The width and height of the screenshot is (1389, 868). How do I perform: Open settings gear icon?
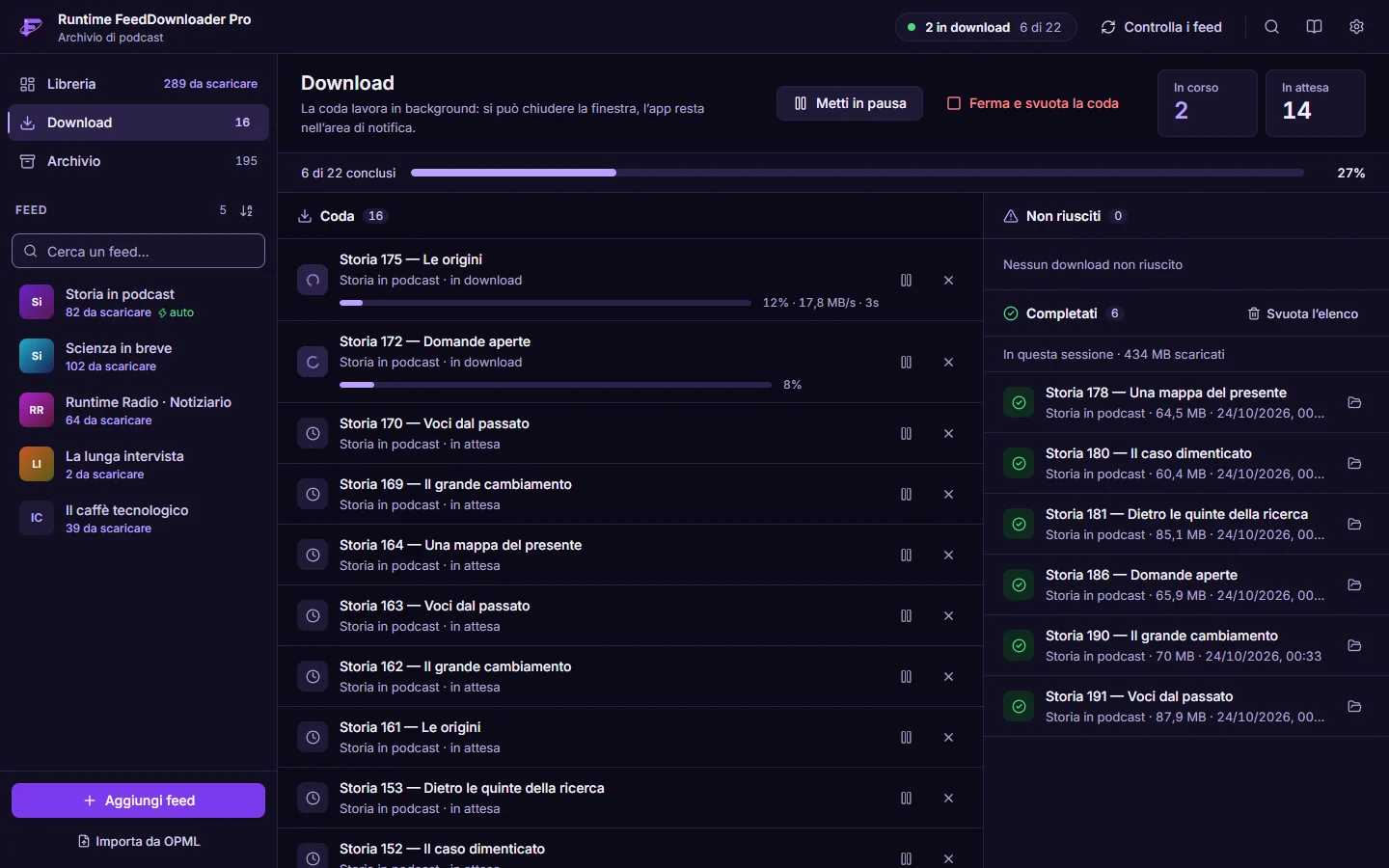click(x=1356, y=27)
